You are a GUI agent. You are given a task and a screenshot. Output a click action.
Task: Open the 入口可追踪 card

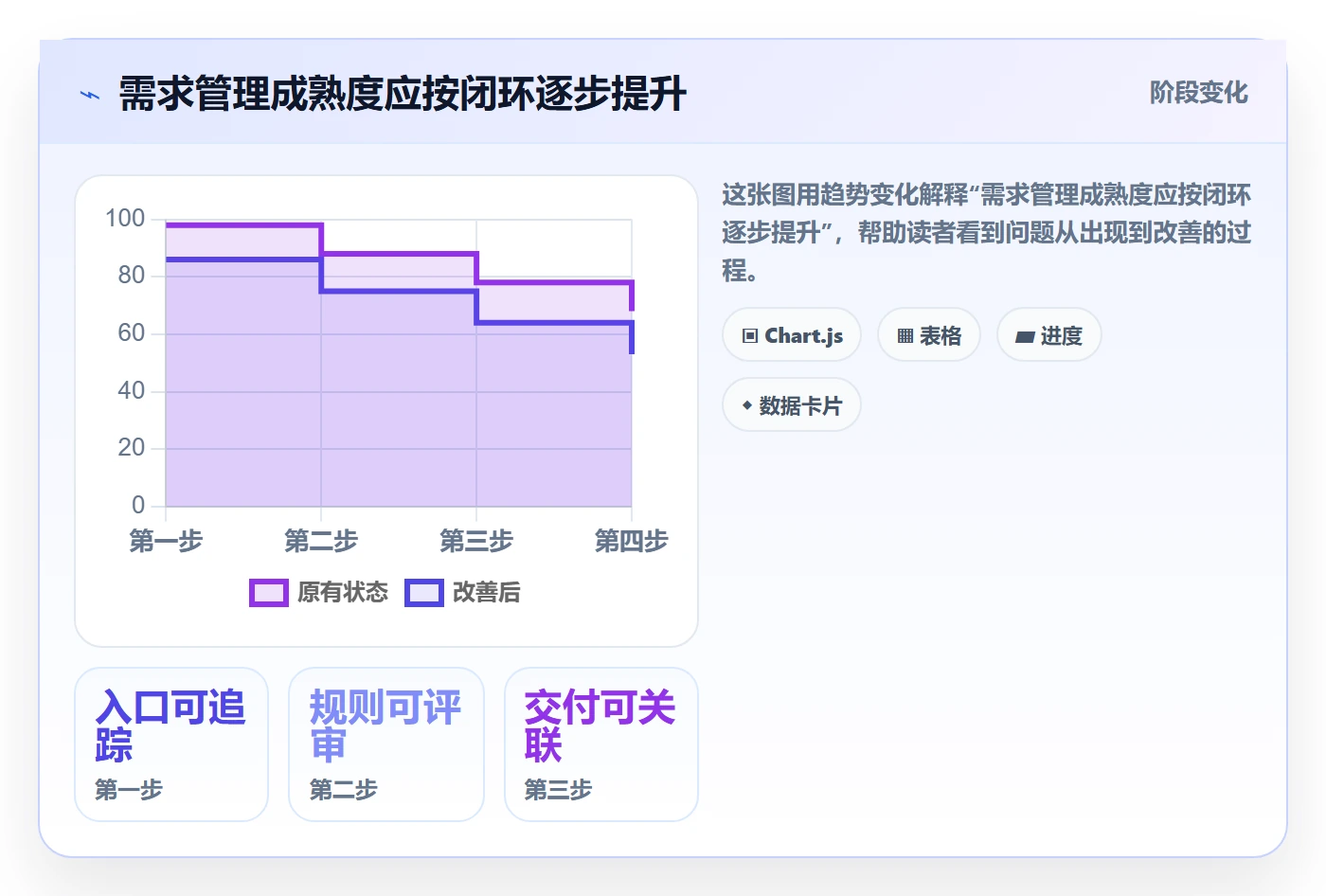(171, 744)
